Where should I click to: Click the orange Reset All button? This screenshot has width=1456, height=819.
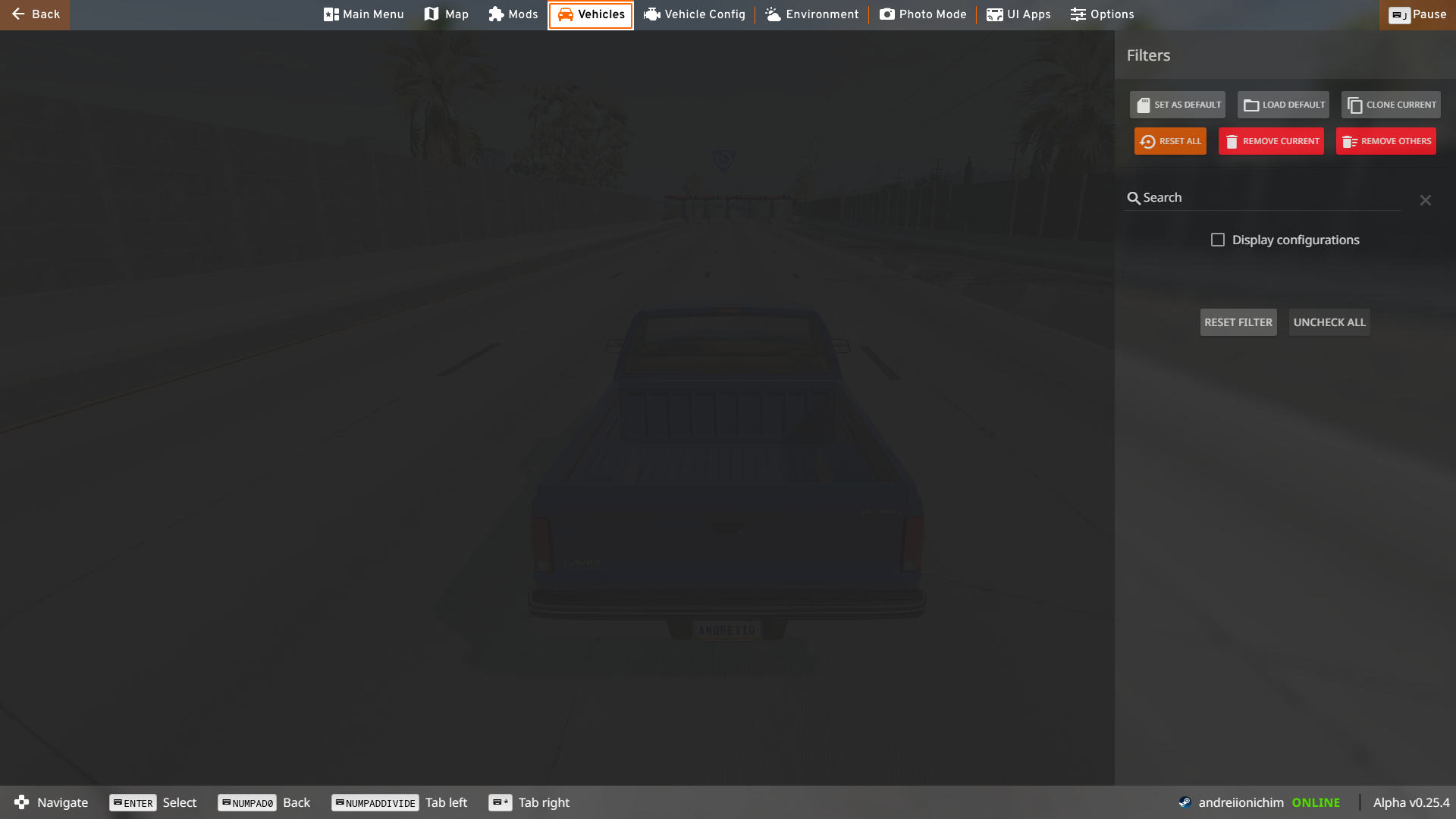point(1170,141)
